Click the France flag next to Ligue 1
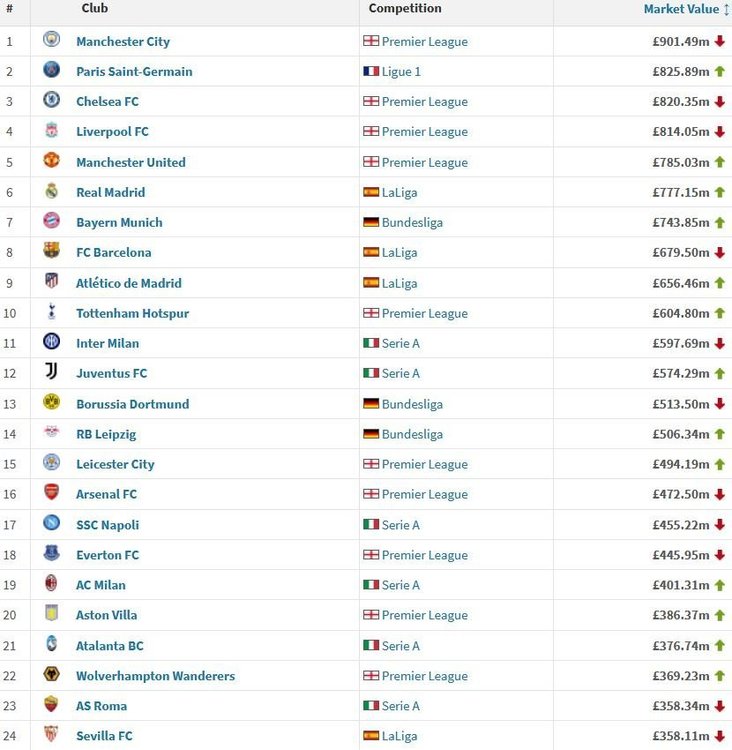The image size is (732, 750). coord(371,71)
